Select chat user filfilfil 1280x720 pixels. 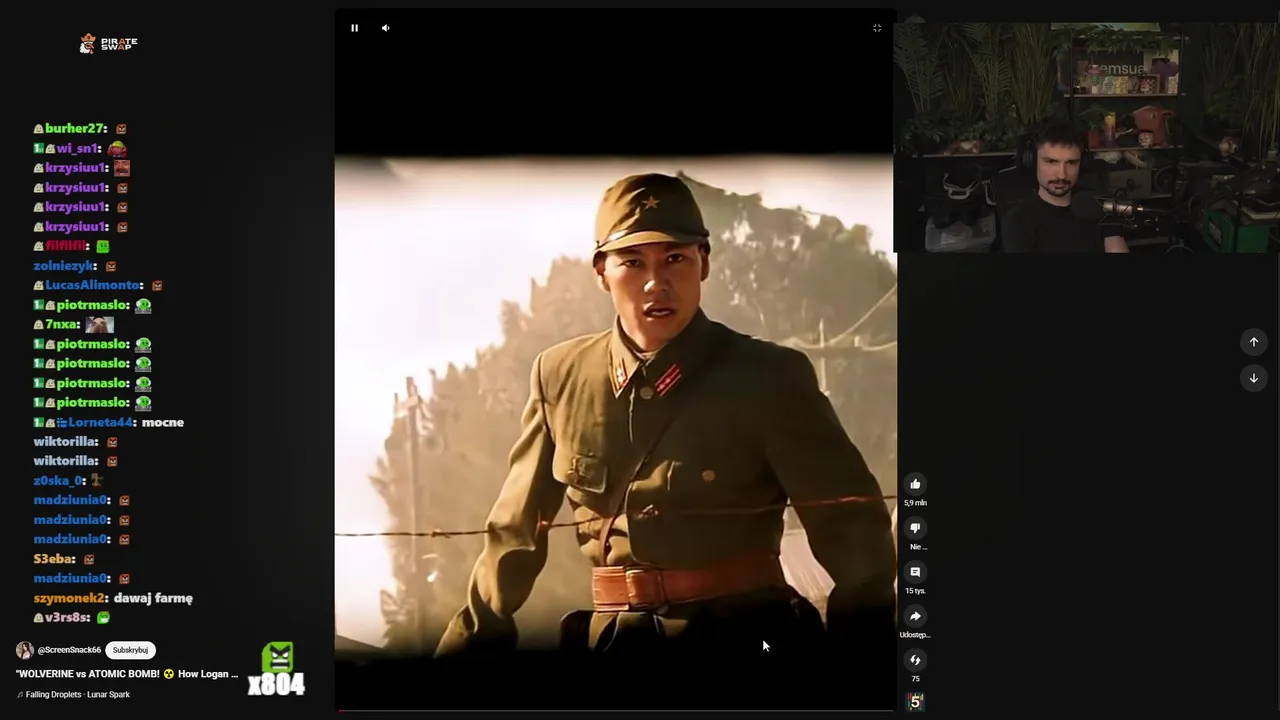point(67,246)
